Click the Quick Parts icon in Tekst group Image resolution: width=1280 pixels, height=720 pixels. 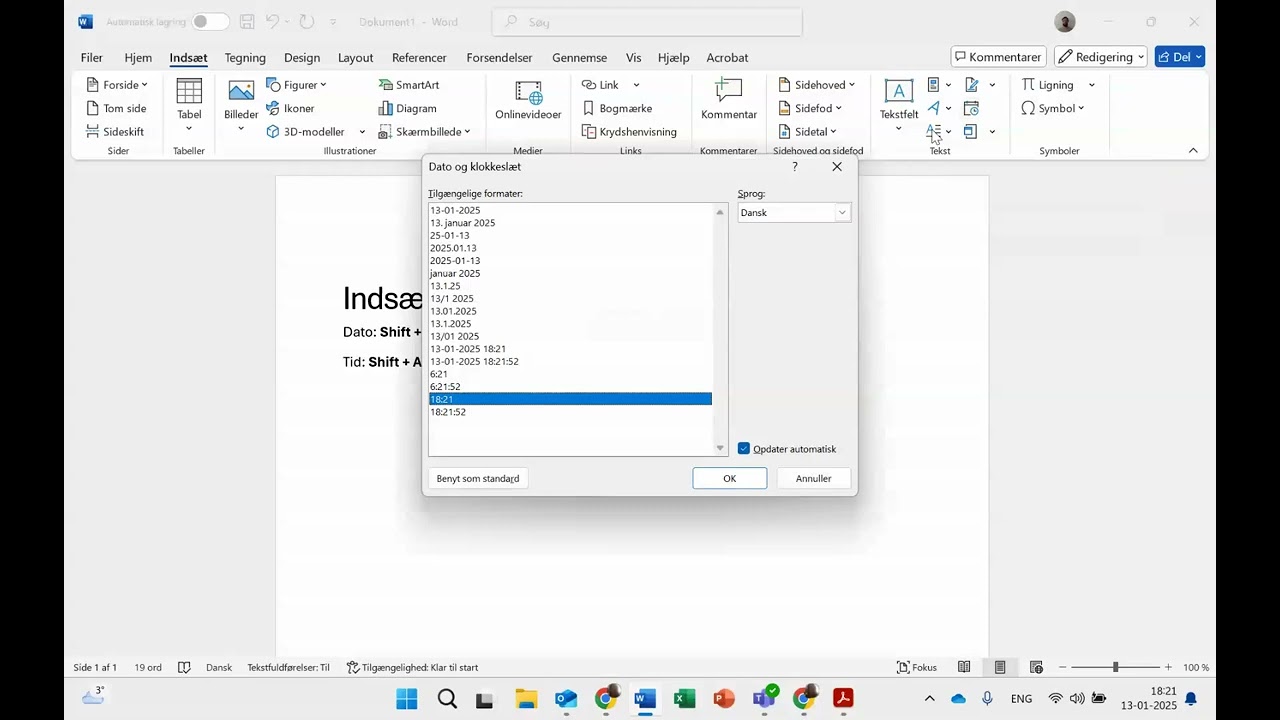934,85
